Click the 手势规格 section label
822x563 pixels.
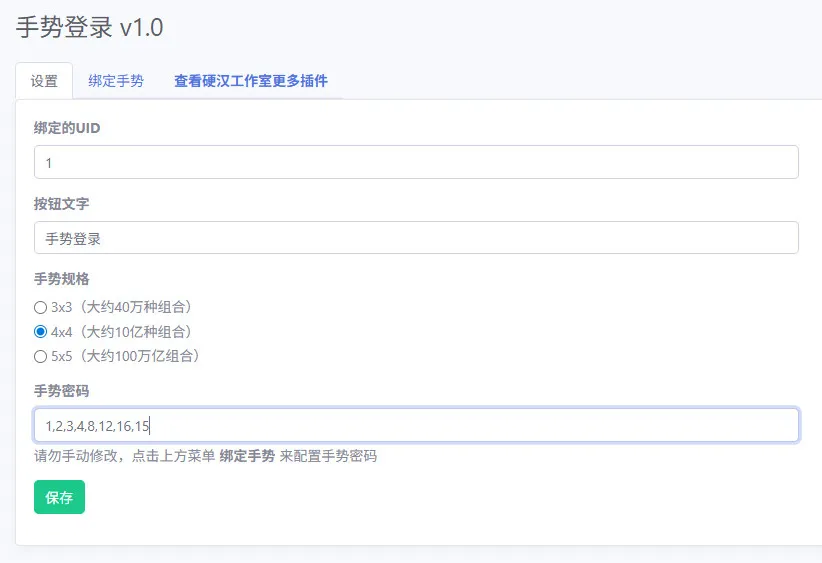coord(61,279)
